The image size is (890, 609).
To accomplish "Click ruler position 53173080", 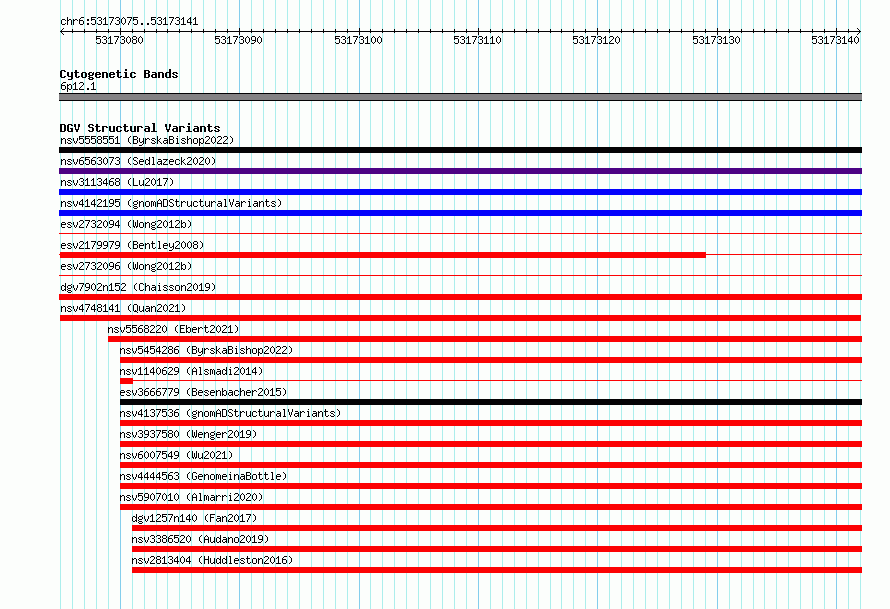I will pos(119,40).
